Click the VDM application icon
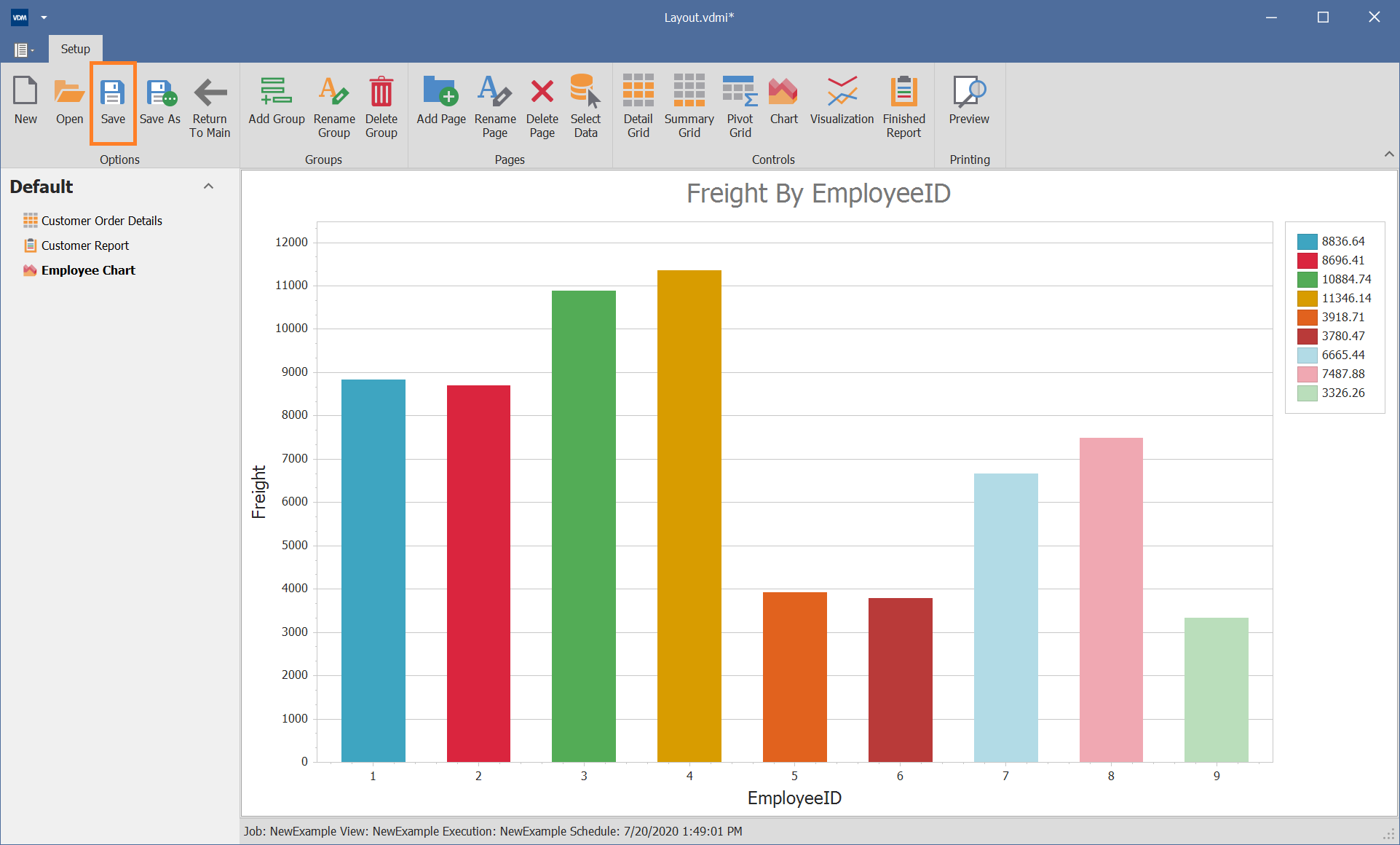 point(20,17)
